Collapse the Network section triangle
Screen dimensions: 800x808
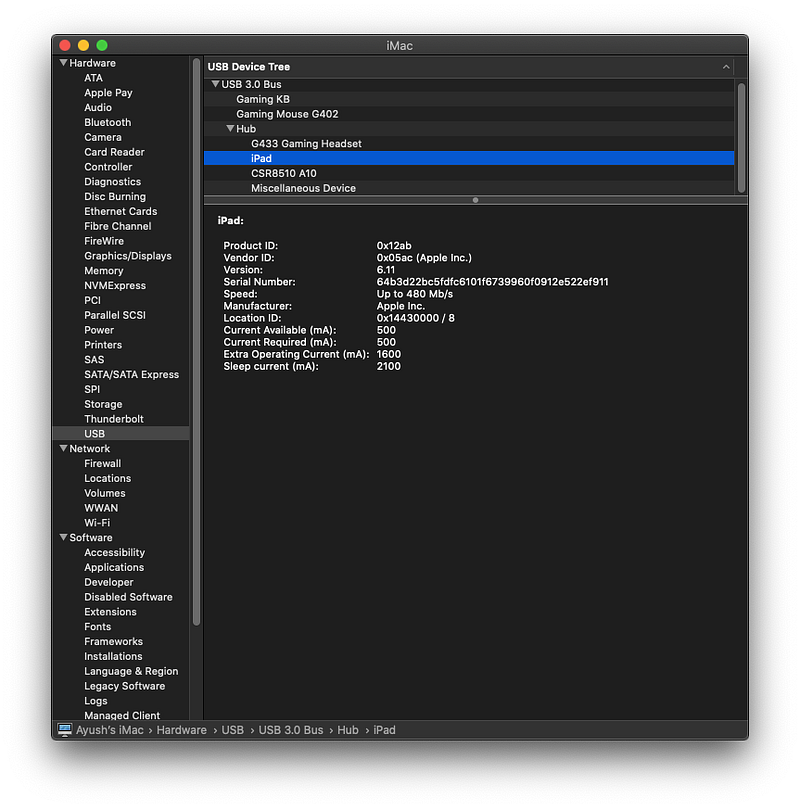tap(63, 448)
